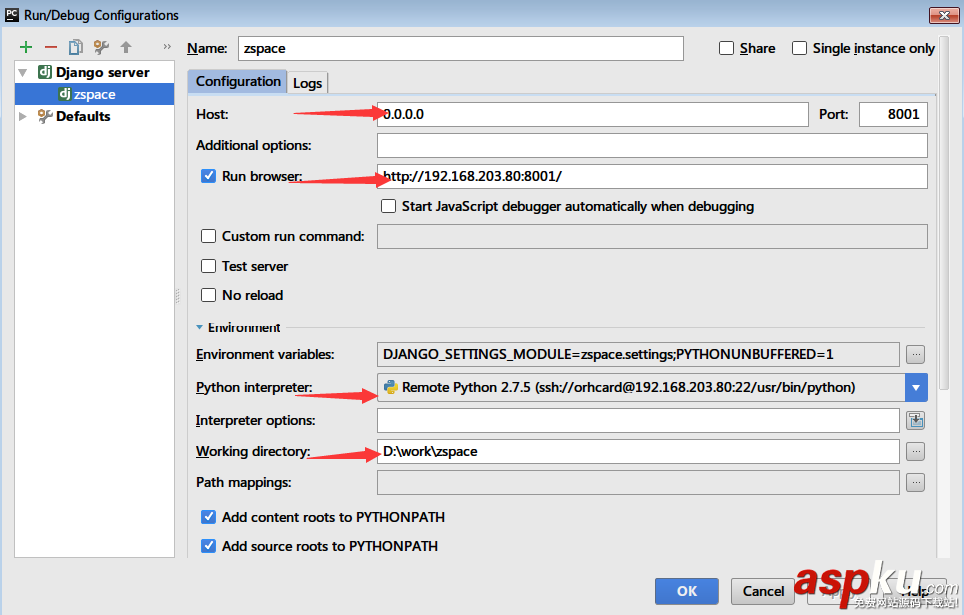964x615 pixels.
Task: Expand the Defaults tree node
Action: (x=24, y=116)
